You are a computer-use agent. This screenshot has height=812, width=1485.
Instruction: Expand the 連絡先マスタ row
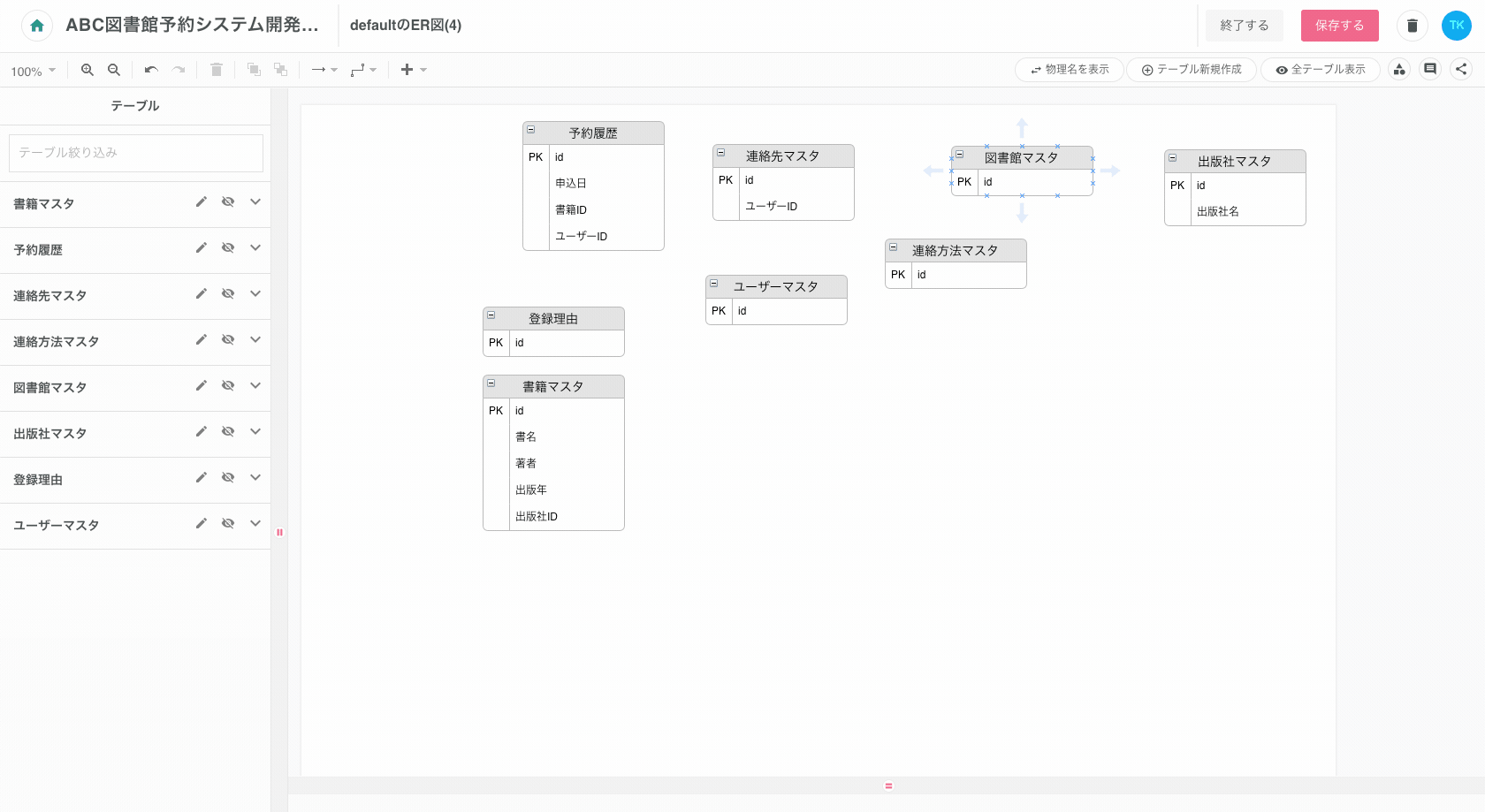click(255, 294)
